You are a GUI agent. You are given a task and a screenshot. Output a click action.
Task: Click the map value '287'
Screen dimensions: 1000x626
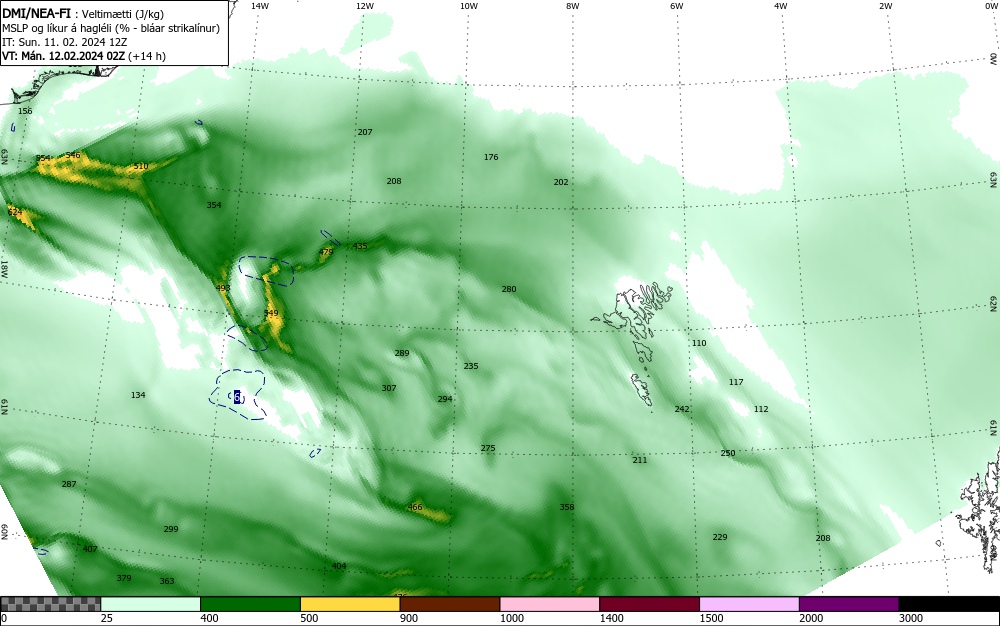click(69, 484)
